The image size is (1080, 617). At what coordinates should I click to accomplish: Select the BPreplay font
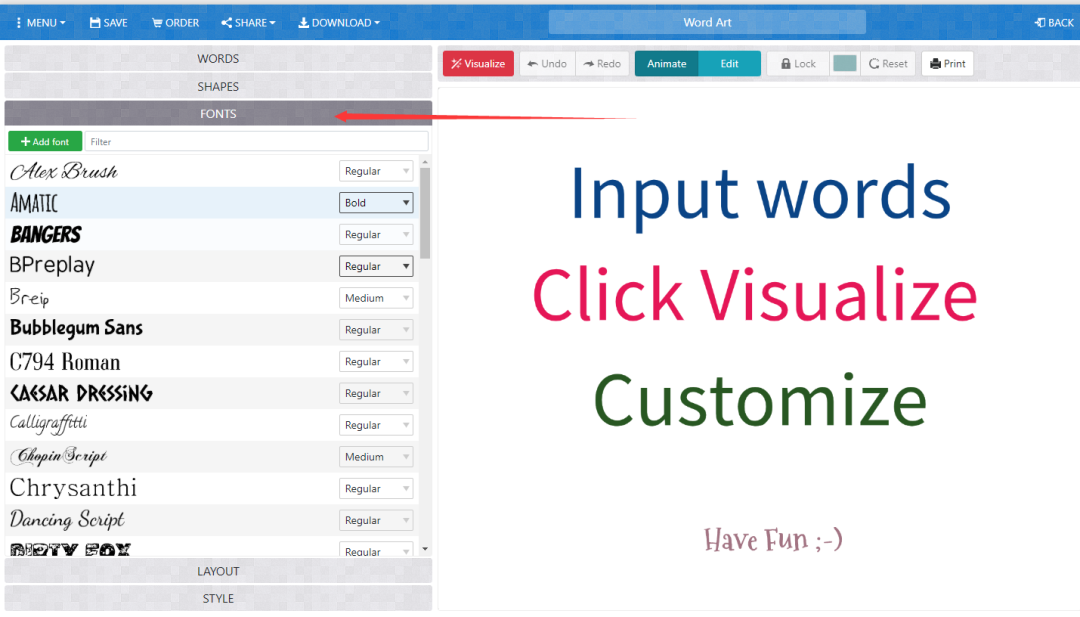click(x=52, y=266)
